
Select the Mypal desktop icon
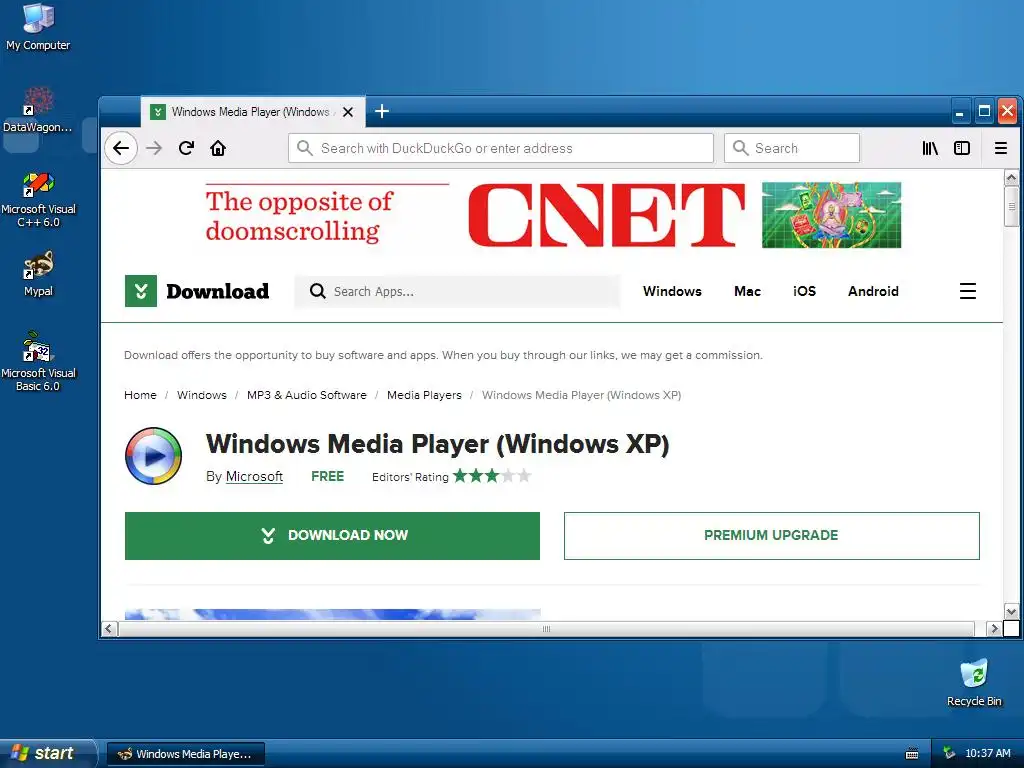38,274
